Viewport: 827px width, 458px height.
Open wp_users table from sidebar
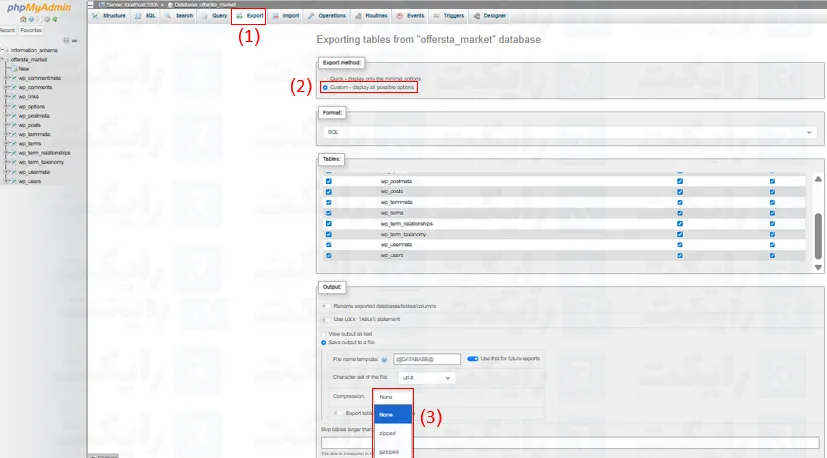tap(29, 181)
